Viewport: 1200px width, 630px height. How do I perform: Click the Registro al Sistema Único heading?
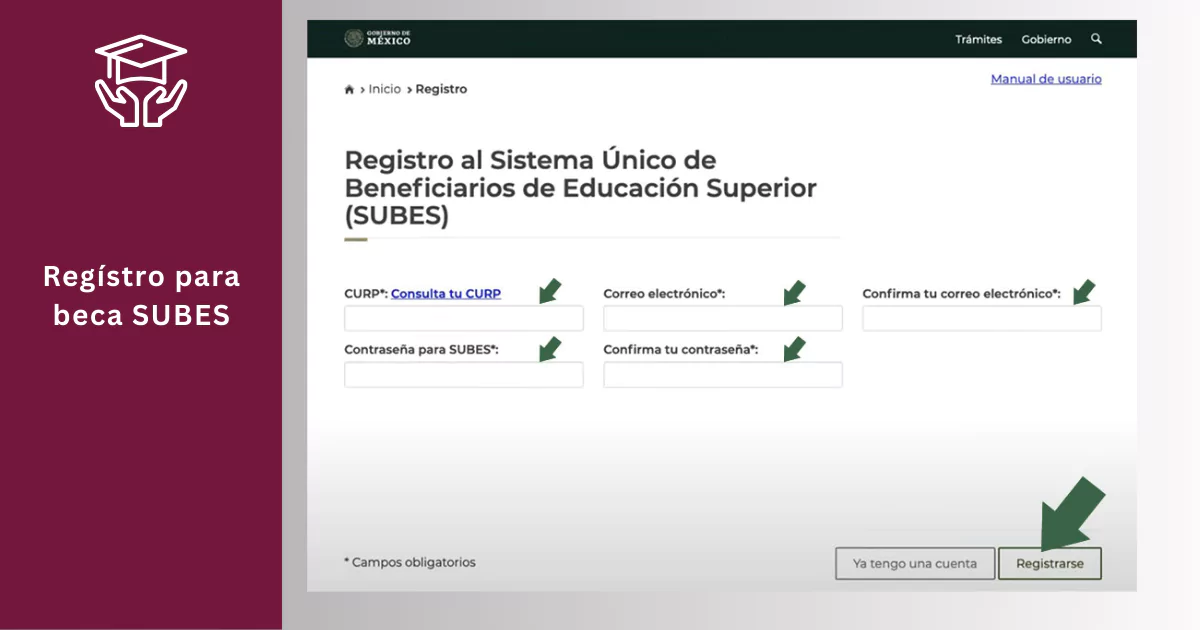pos(581,188)
